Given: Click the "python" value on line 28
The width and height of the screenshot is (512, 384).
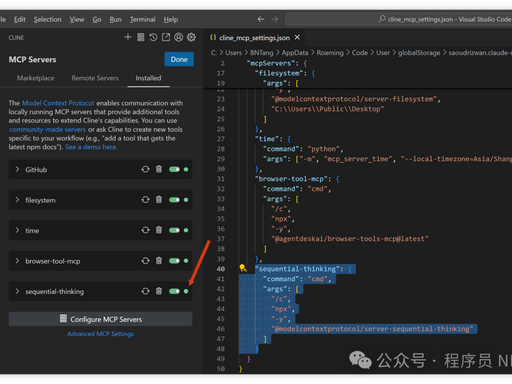Looking at the screenshot, I should [x=323, y=149].
